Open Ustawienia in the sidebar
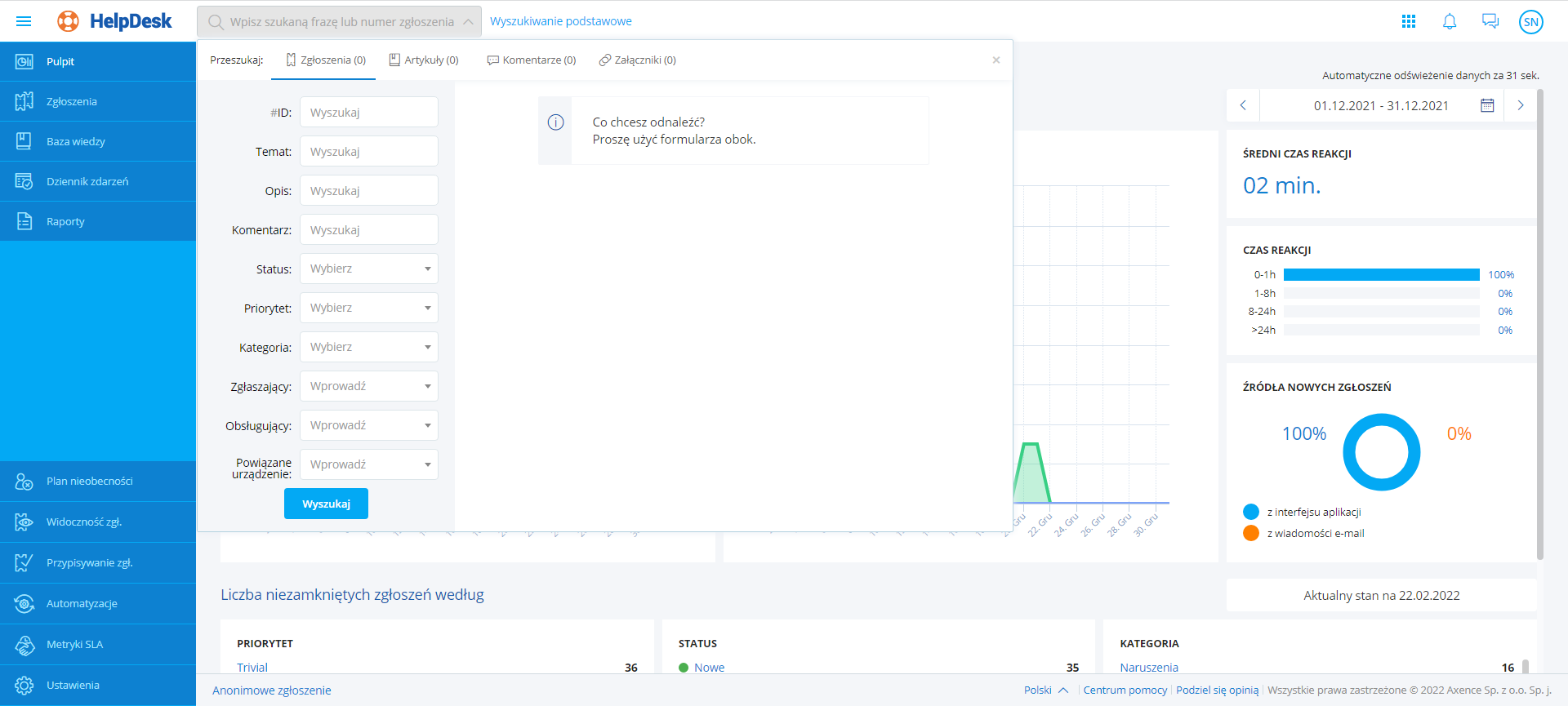This screenshot has width=1568, height=706. (x=73, y=685)
